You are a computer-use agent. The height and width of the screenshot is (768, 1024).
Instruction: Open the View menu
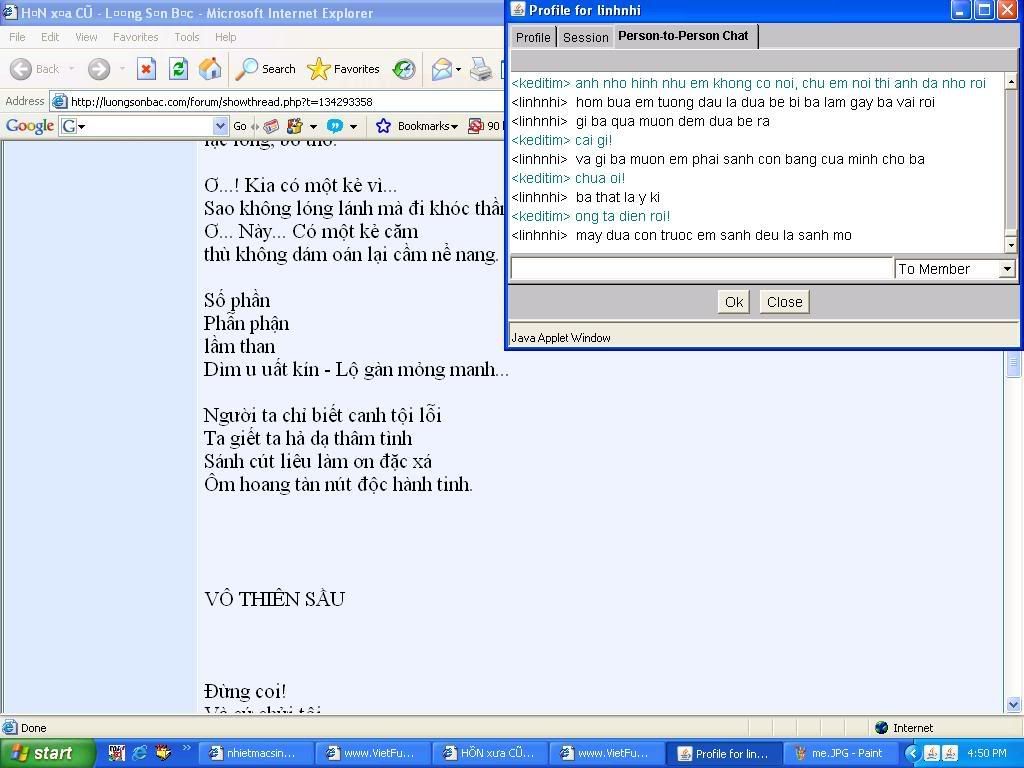[86, 37]
